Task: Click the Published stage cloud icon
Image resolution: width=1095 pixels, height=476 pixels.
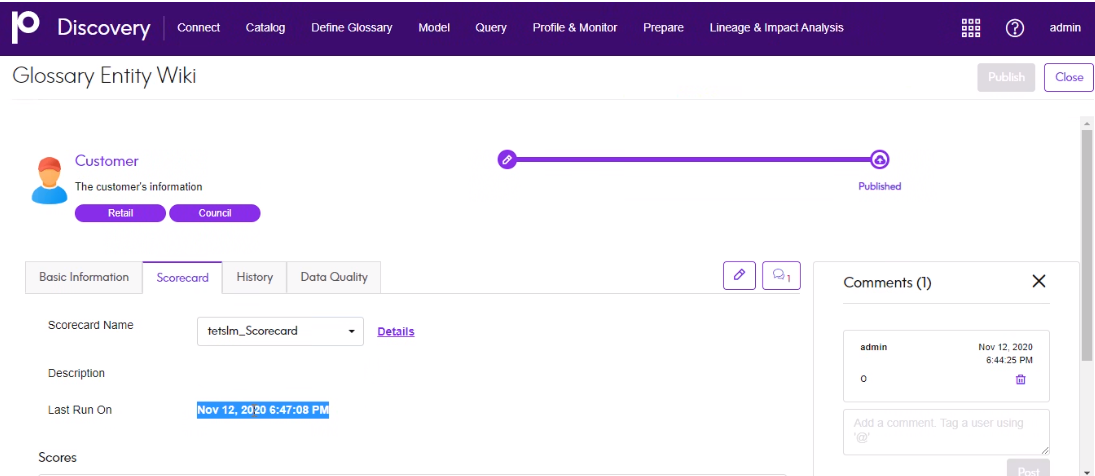Action: pyautogui.click(x=879, y=160)
